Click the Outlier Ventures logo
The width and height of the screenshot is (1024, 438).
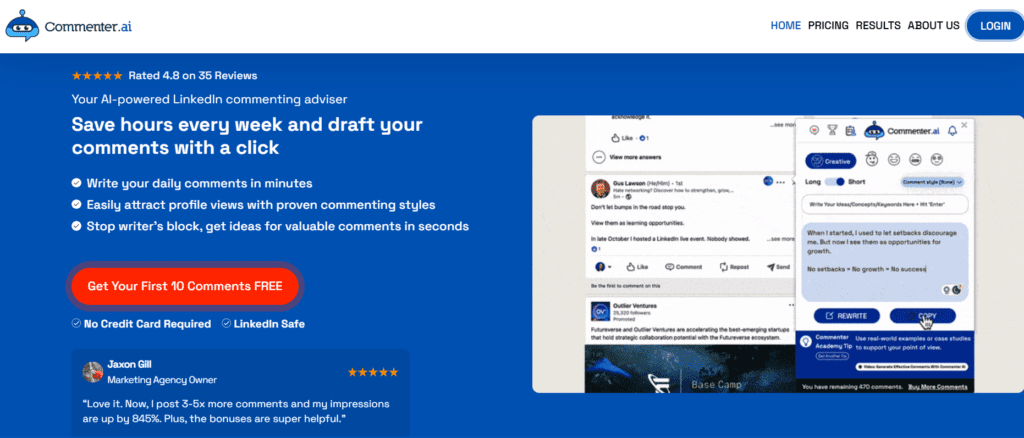(x=600, y=311)
